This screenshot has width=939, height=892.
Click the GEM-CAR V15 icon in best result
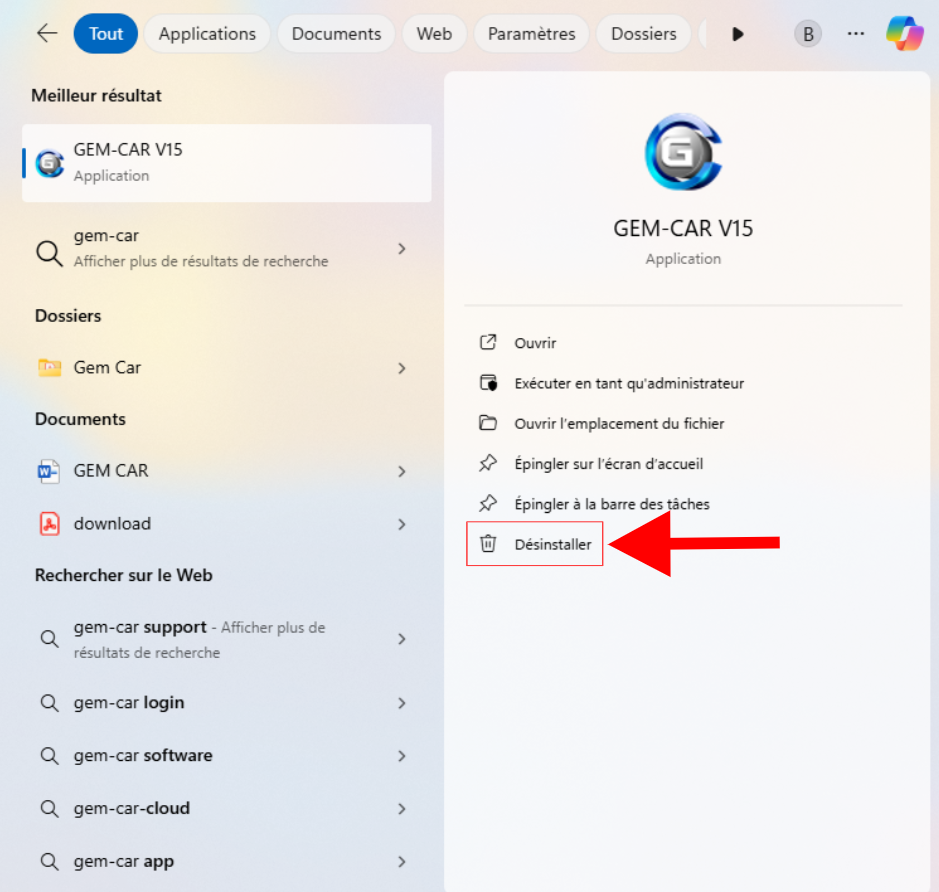tap(50, 163)
